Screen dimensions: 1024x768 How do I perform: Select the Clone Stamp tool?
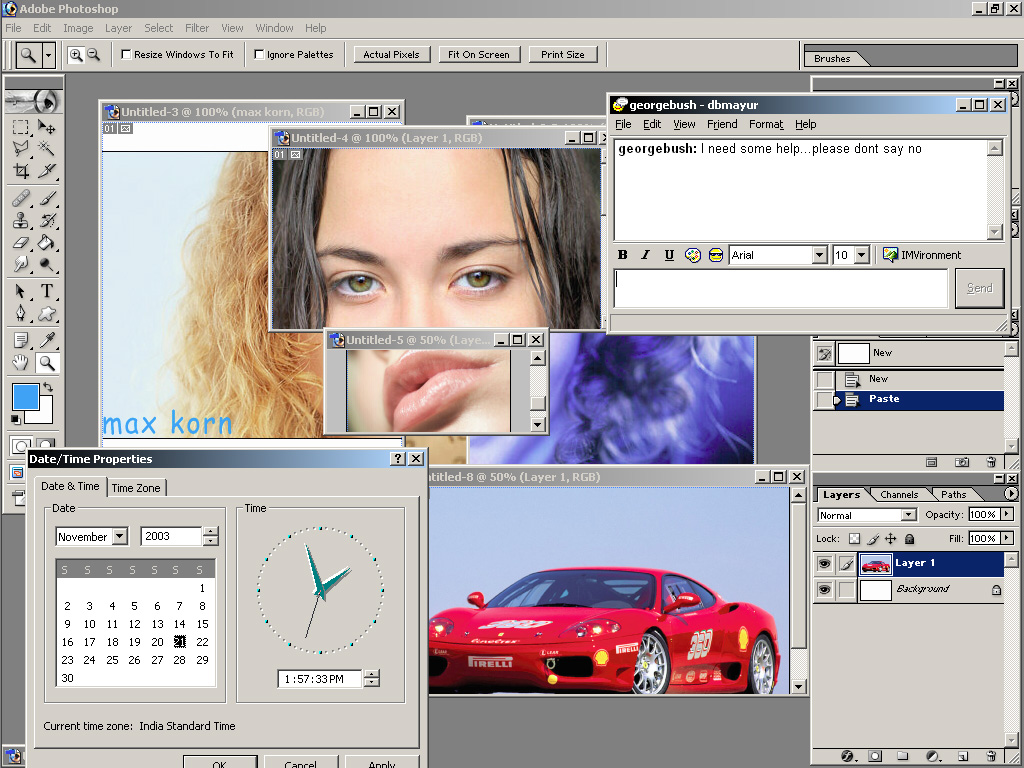(x=21, y=220)
